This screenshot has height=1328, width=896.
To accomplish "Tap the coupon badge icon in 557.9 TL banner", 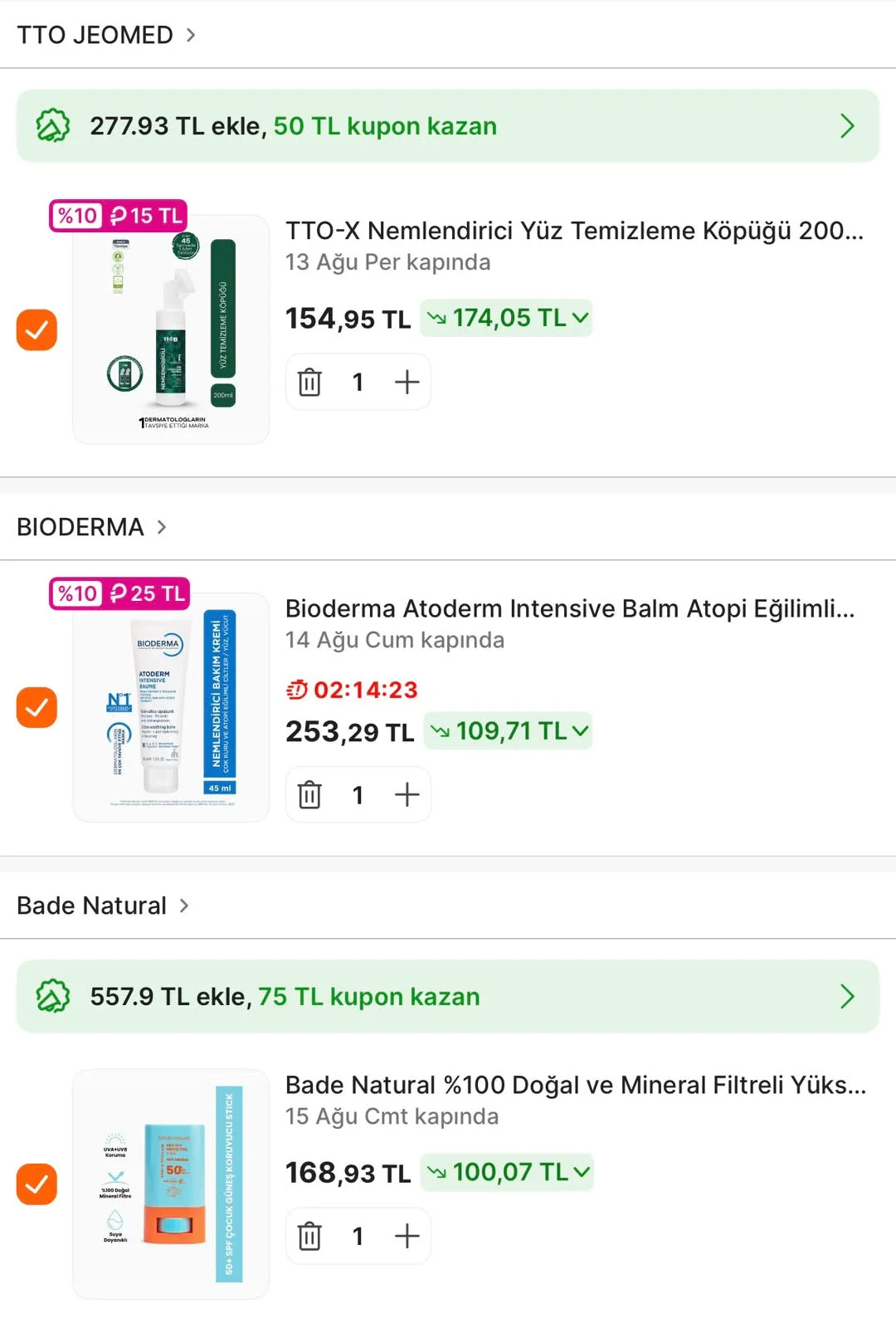I will 53,996.
